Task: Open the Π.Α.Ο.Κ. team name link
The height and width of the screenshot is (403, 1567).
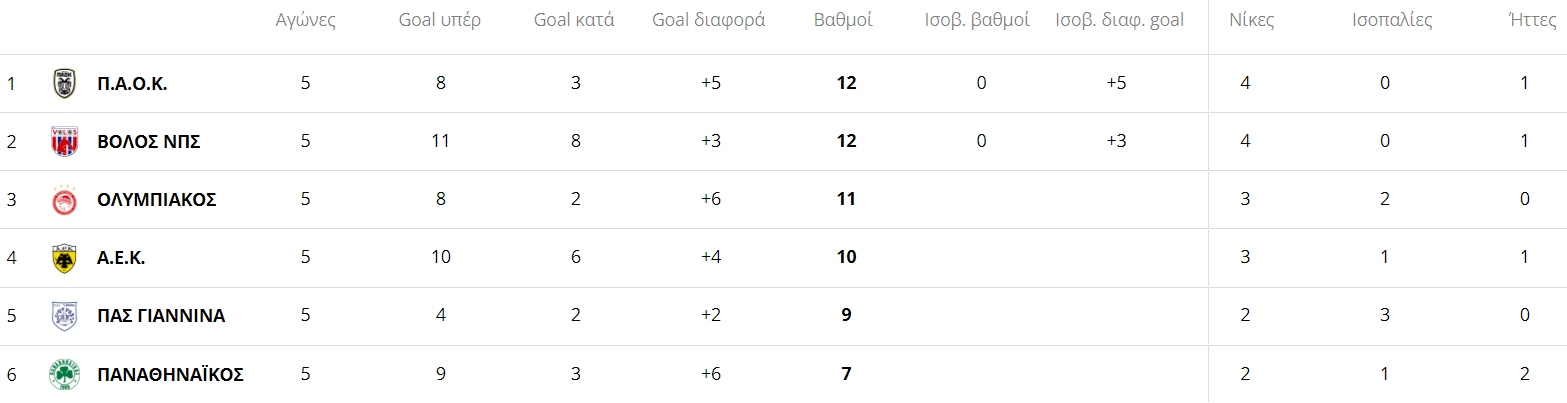Action: tap(132, 83)
